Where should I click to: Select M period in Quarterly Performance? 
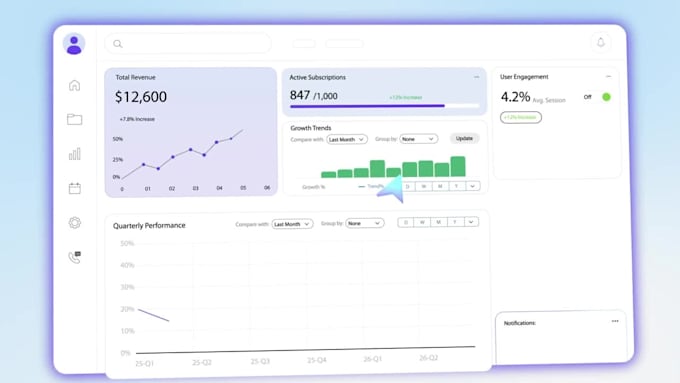(438, 222)
